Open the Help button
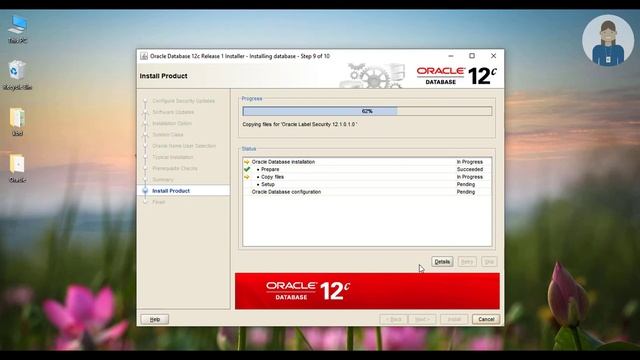 [x=155, y=319]
